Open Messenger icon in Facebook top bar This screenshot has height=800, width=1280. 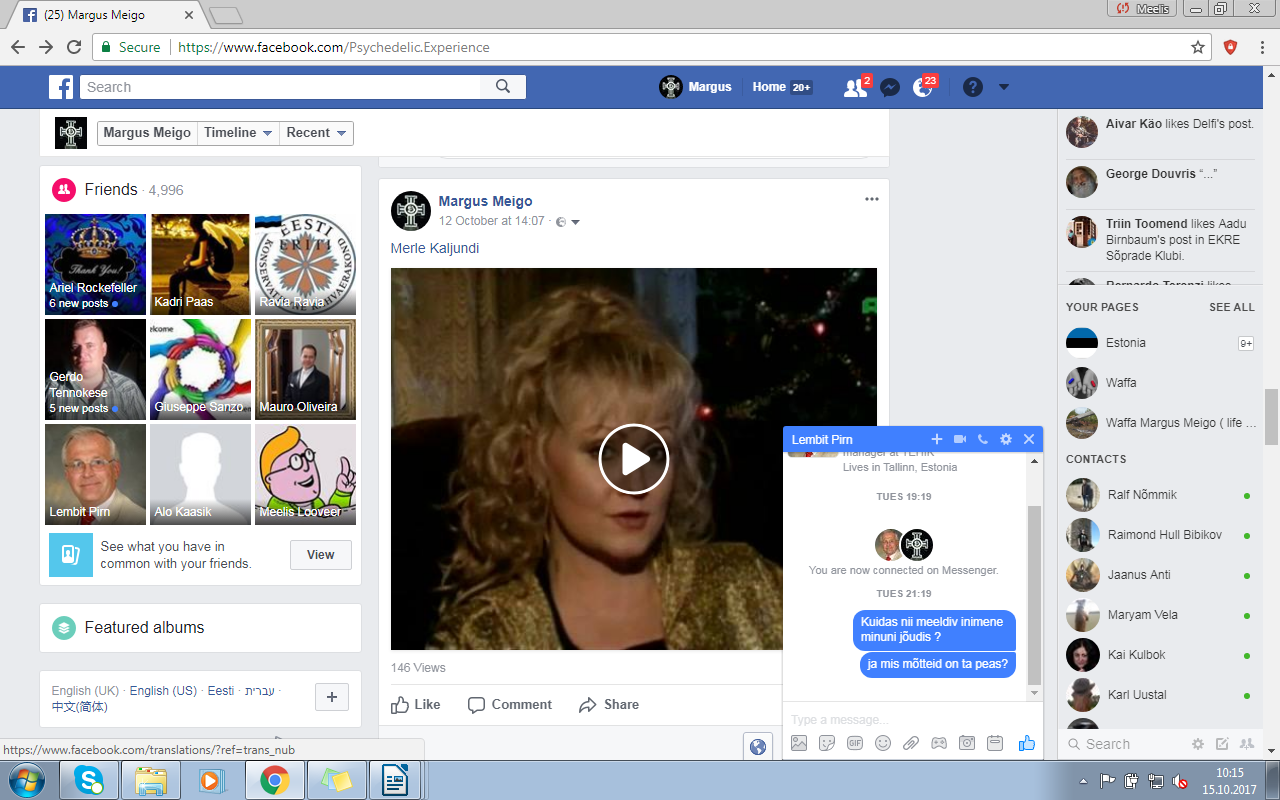[889, 87]
